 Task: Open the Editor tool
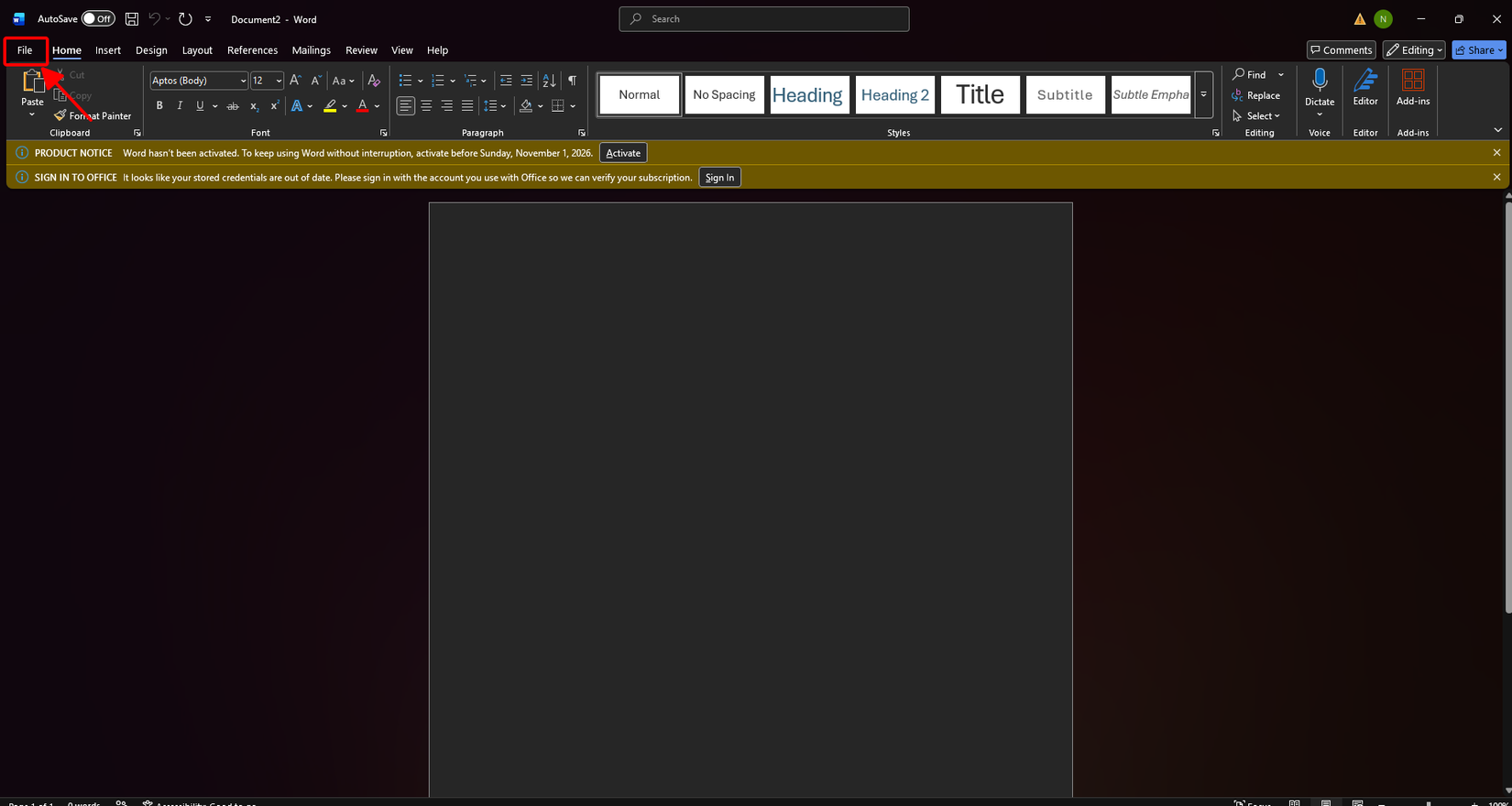click(1365, 88)
